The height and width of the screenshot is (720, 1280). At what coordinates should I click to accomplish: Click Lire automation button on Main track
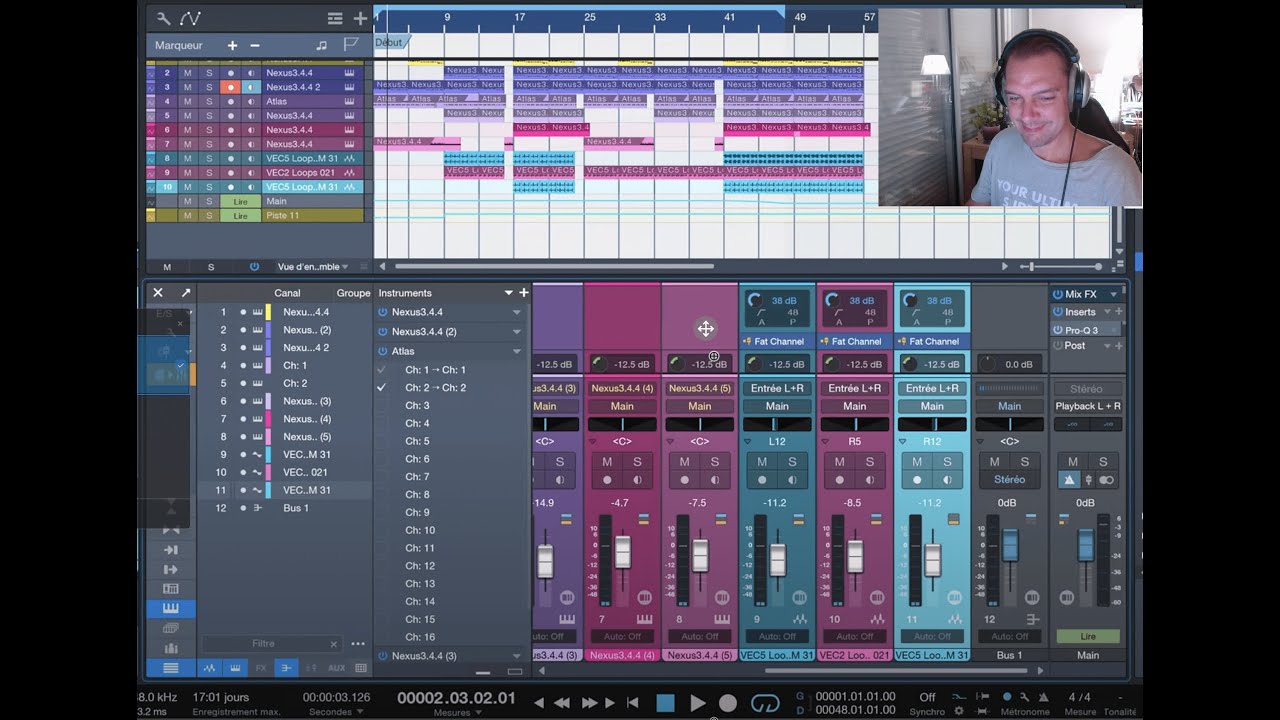(240, 201)
